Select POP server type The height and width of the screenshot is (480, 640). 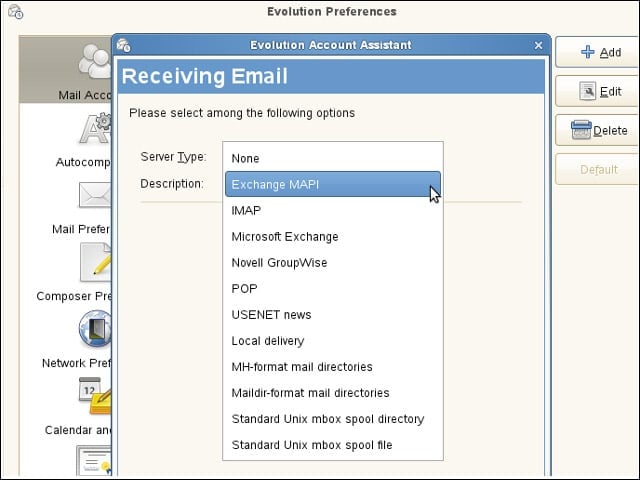333,289
